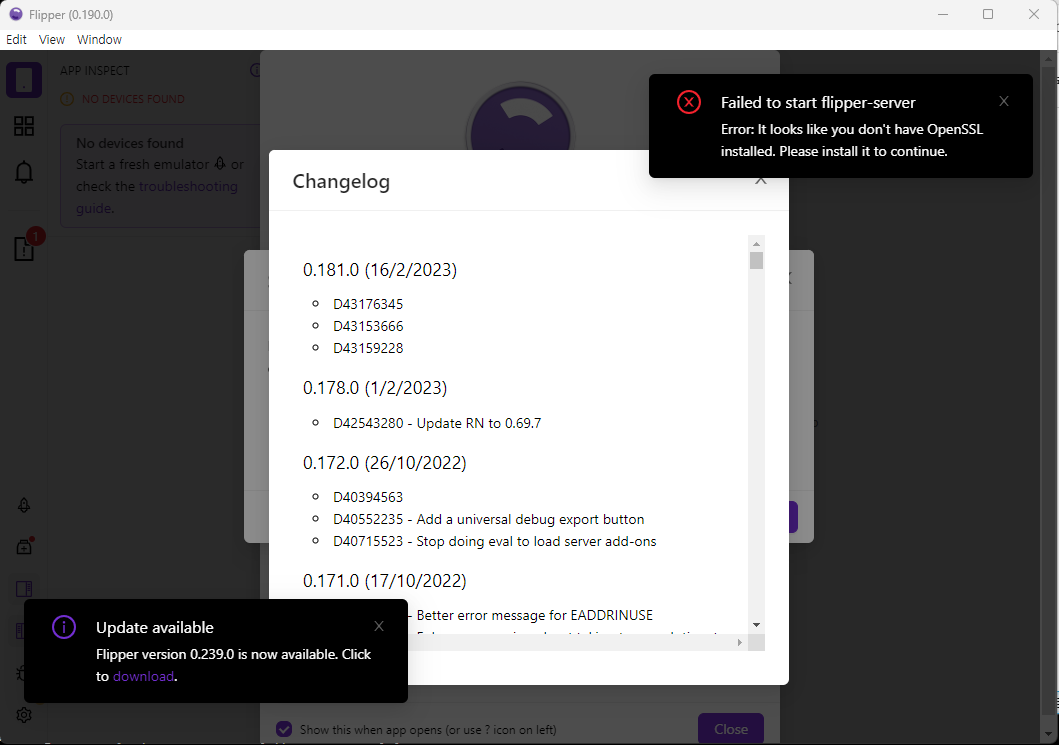Open the troubleshooting guide link
1059x745 pixels.
[157, 197]
